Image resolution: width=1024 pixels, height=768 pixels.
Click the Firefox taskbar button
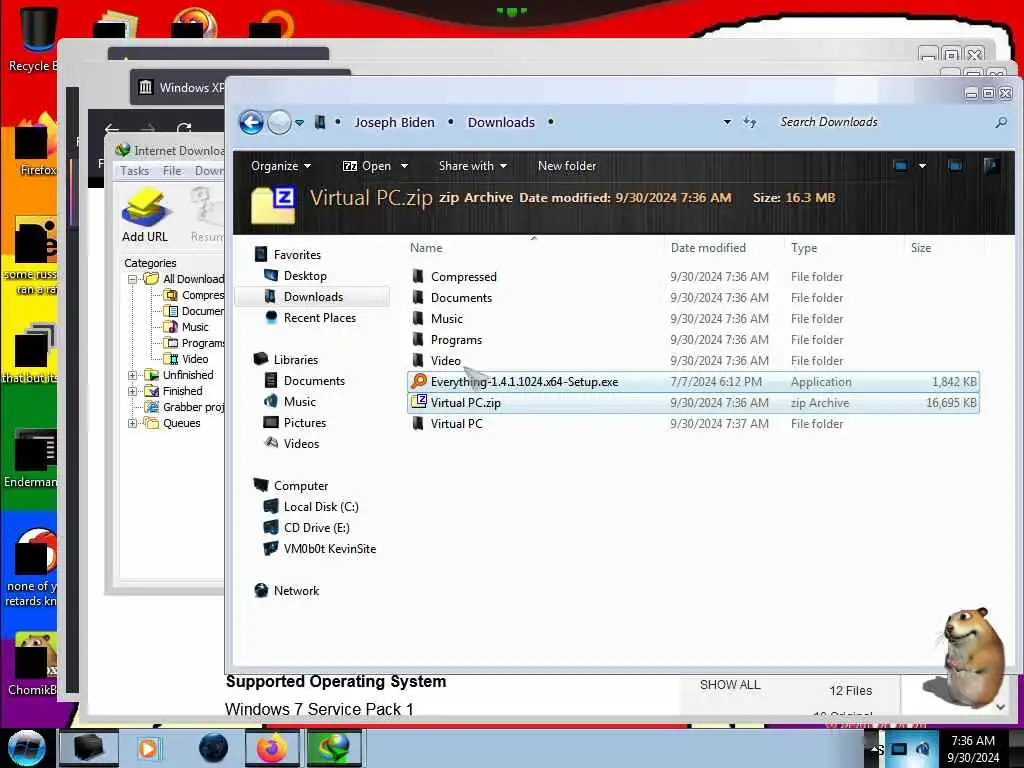click(272, 748)
